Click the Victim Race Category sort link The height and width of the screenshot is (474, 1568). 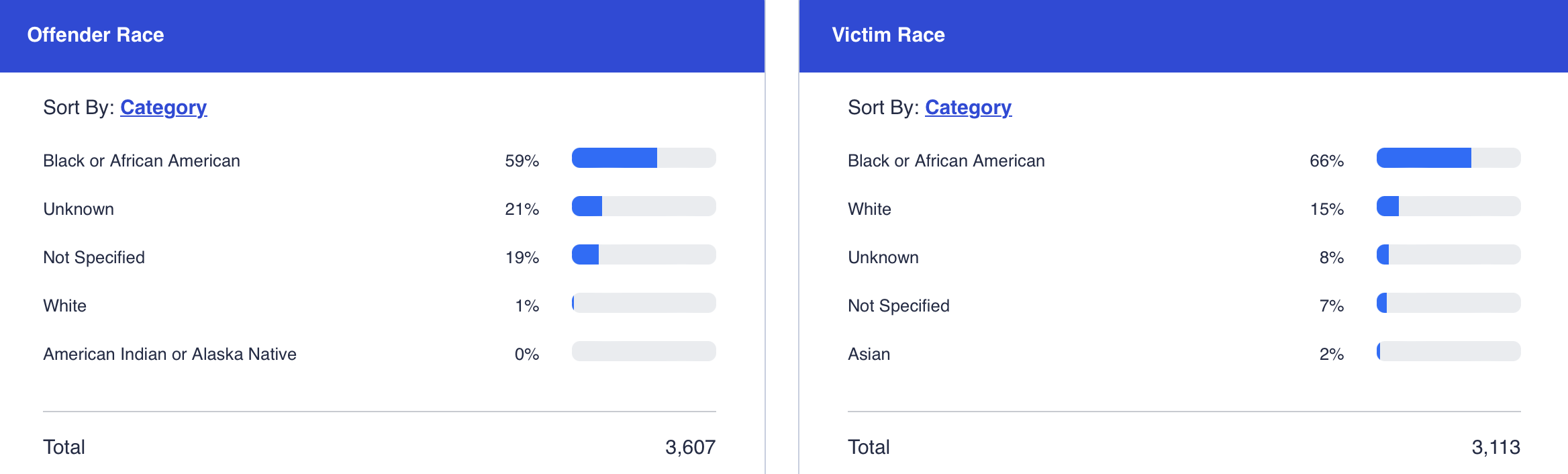click(x=968, y=107)
